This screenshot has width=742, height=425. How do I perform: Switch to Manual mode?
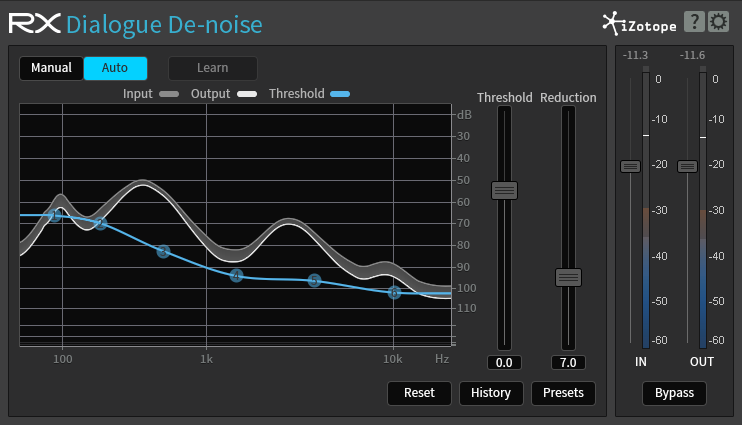tap(51, 68)
